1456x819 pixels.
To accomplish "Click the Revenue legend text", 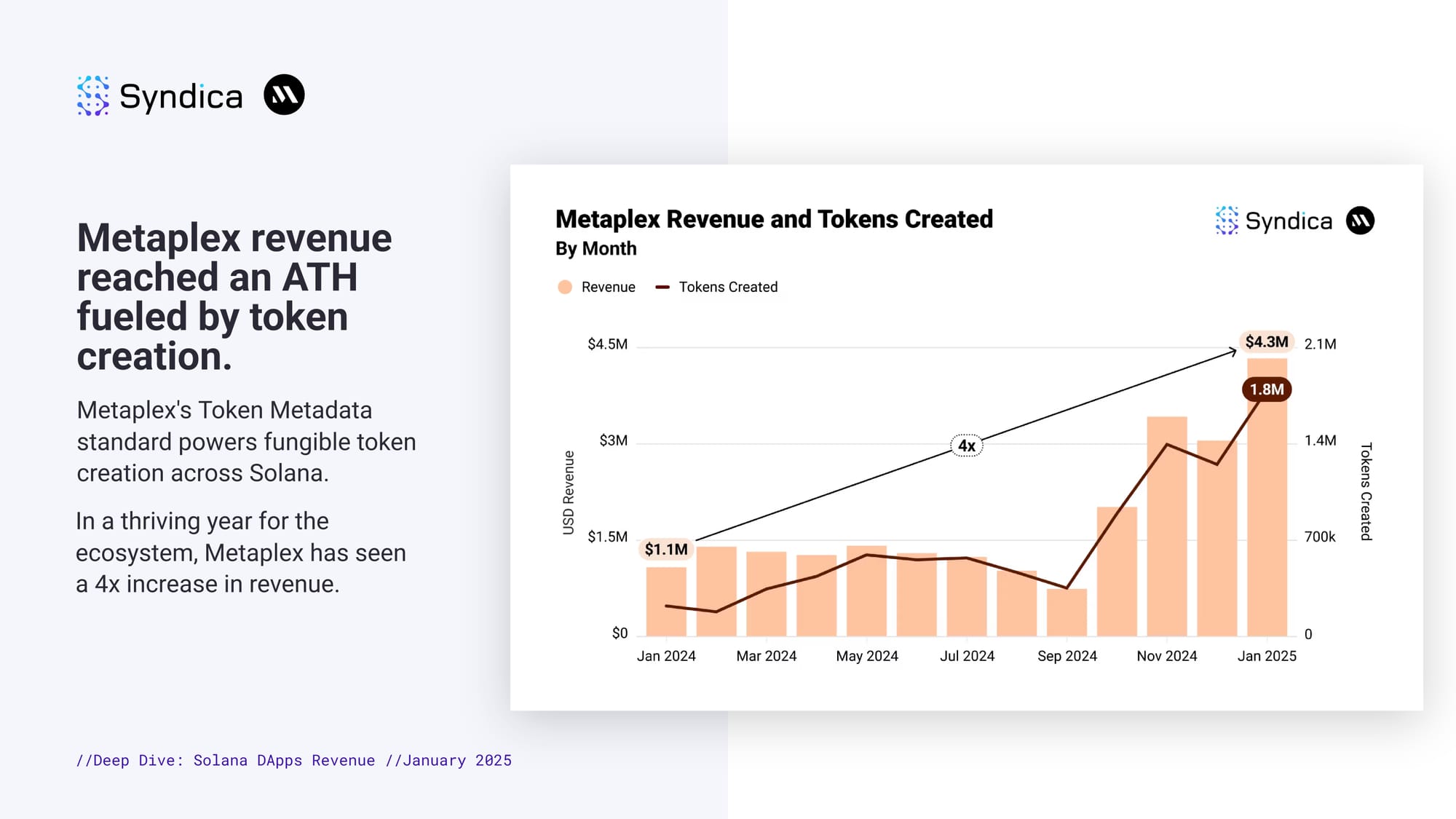I will 608,287.
